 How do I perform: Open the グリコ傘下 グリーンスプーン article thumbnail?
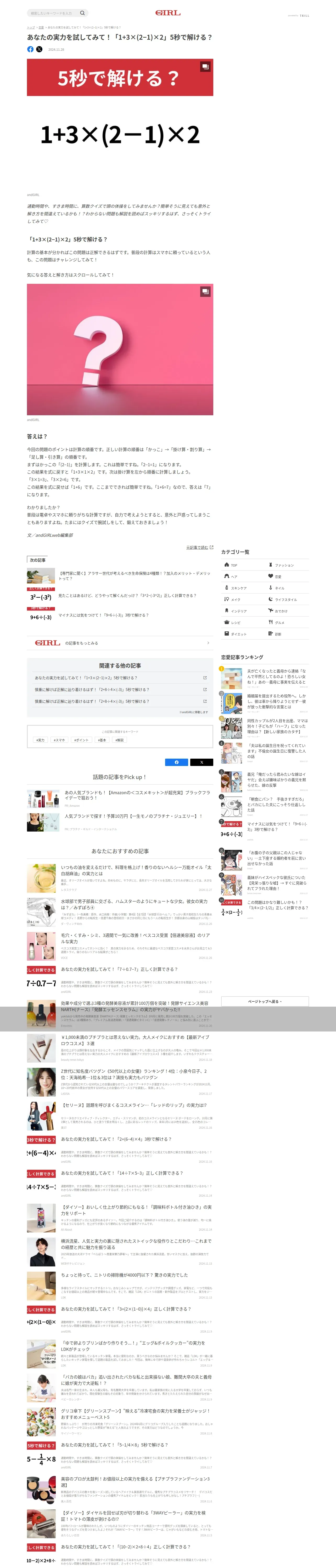pos(41,1422)
